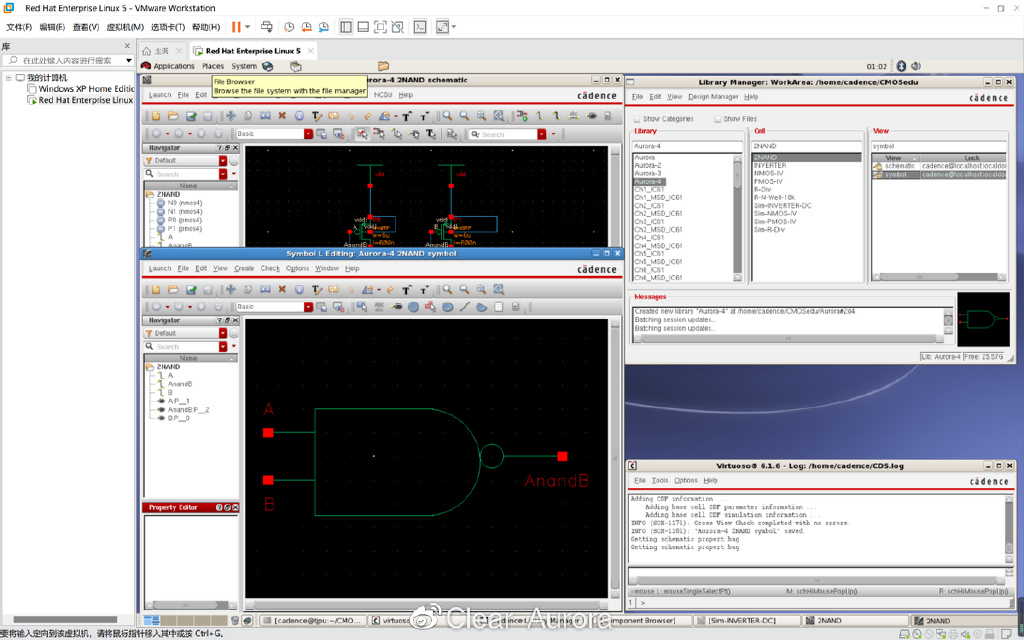Open the Default filter dropdown in symbol Navigator
Viewport: 1024px width, 640px height.
click(x=221, y=333)
